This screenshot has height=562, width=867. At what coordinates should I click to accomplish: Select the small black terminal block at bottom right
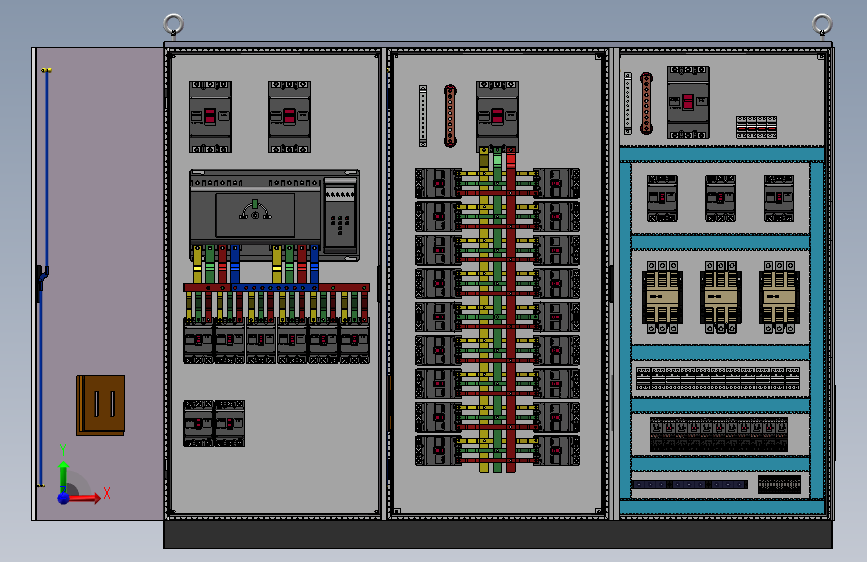tap(779, 485)
